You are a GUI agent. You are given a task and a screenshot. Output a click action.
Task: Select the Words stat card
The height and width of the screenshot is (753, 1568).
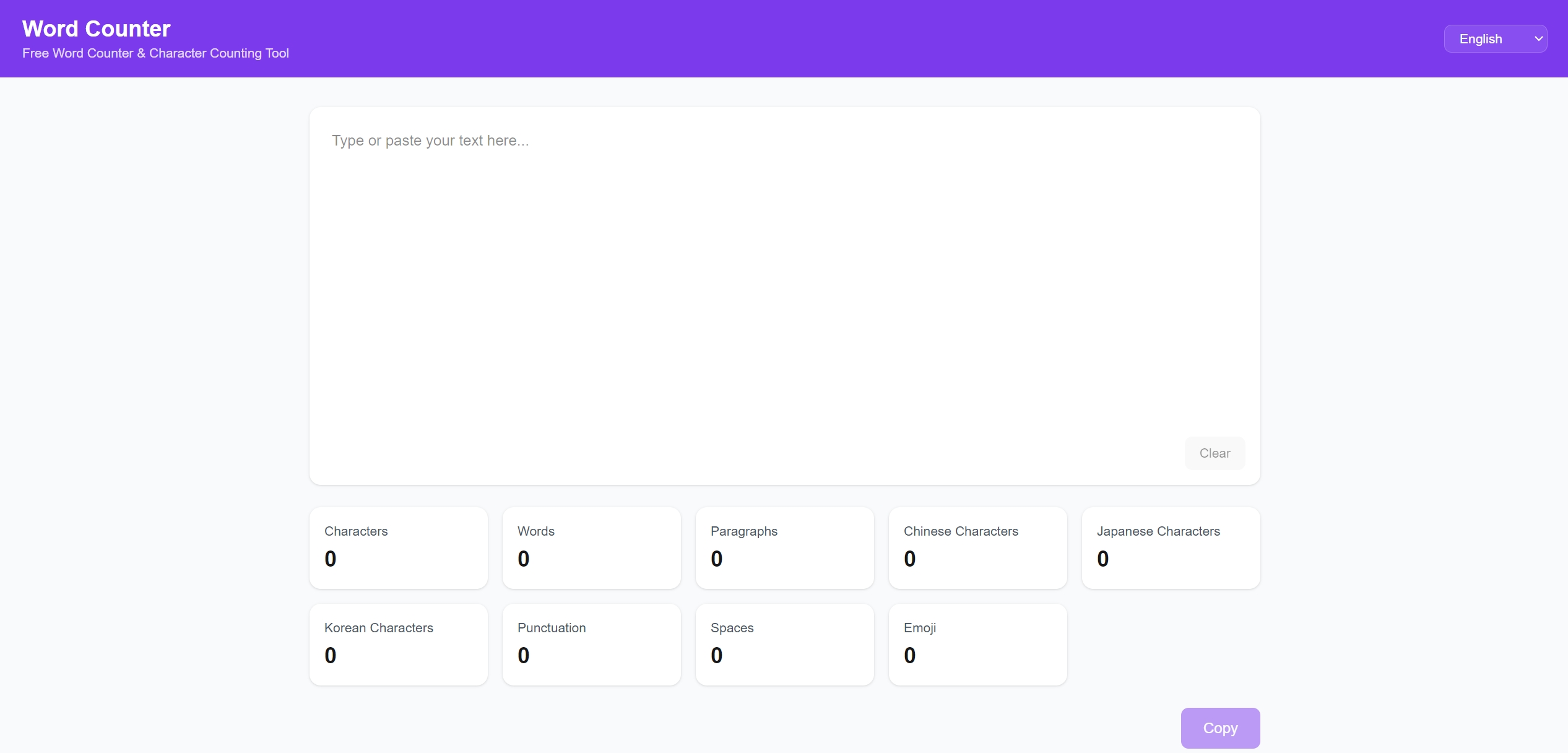pos(591,547)
